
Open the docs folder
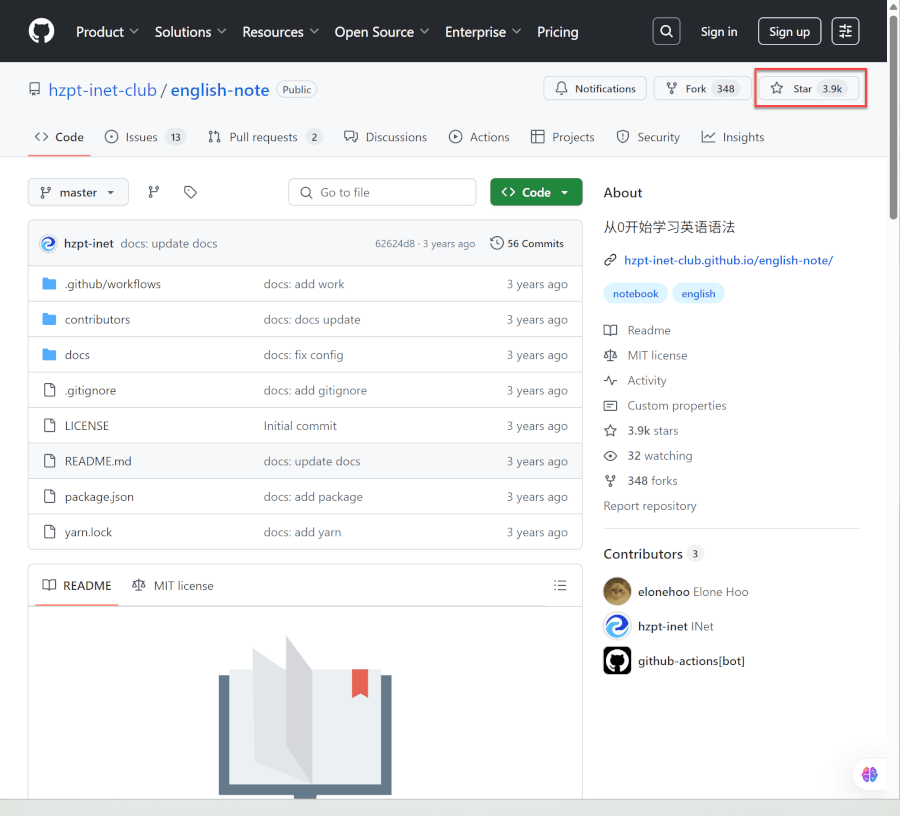[77, 355]
